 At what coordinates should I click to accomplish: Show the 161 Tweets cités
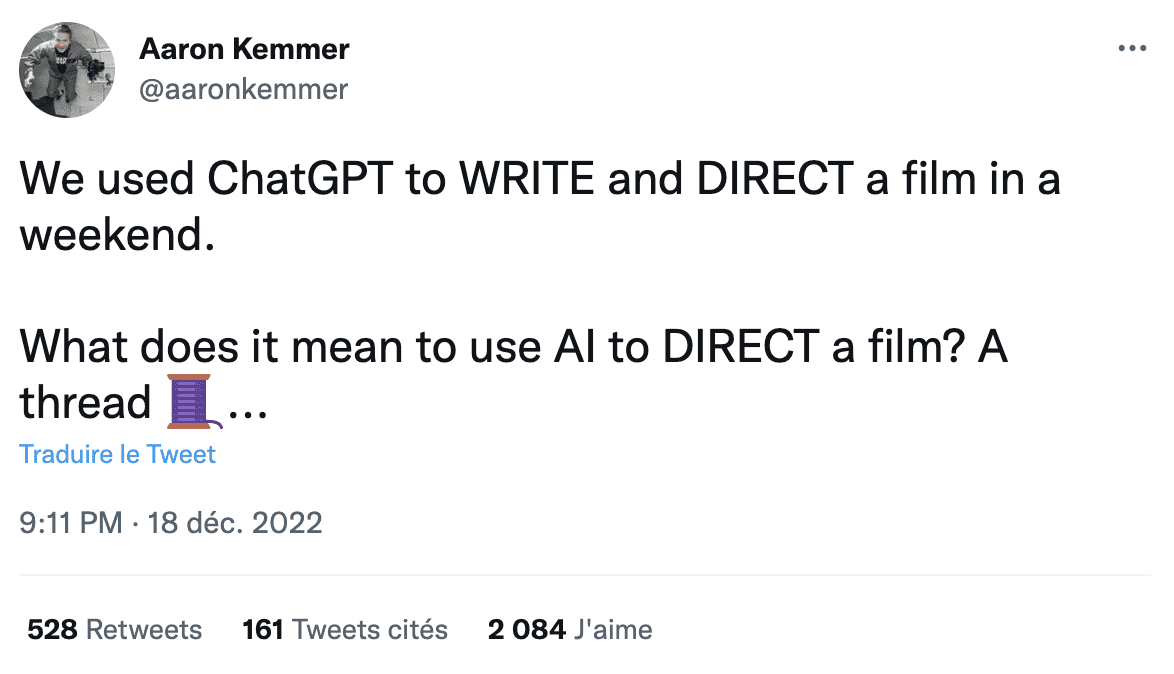(x=345, y=630)
